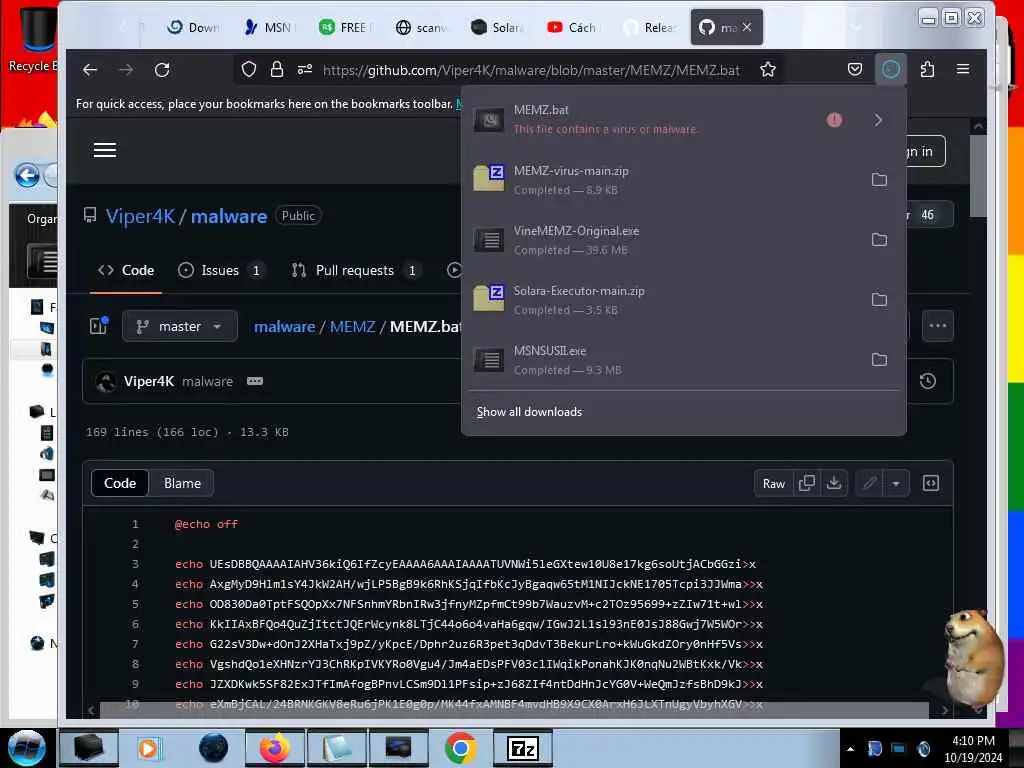Go back to the previous page in Firefox
Viewport: 1024px width, 768px height.
tap(90, 69)
